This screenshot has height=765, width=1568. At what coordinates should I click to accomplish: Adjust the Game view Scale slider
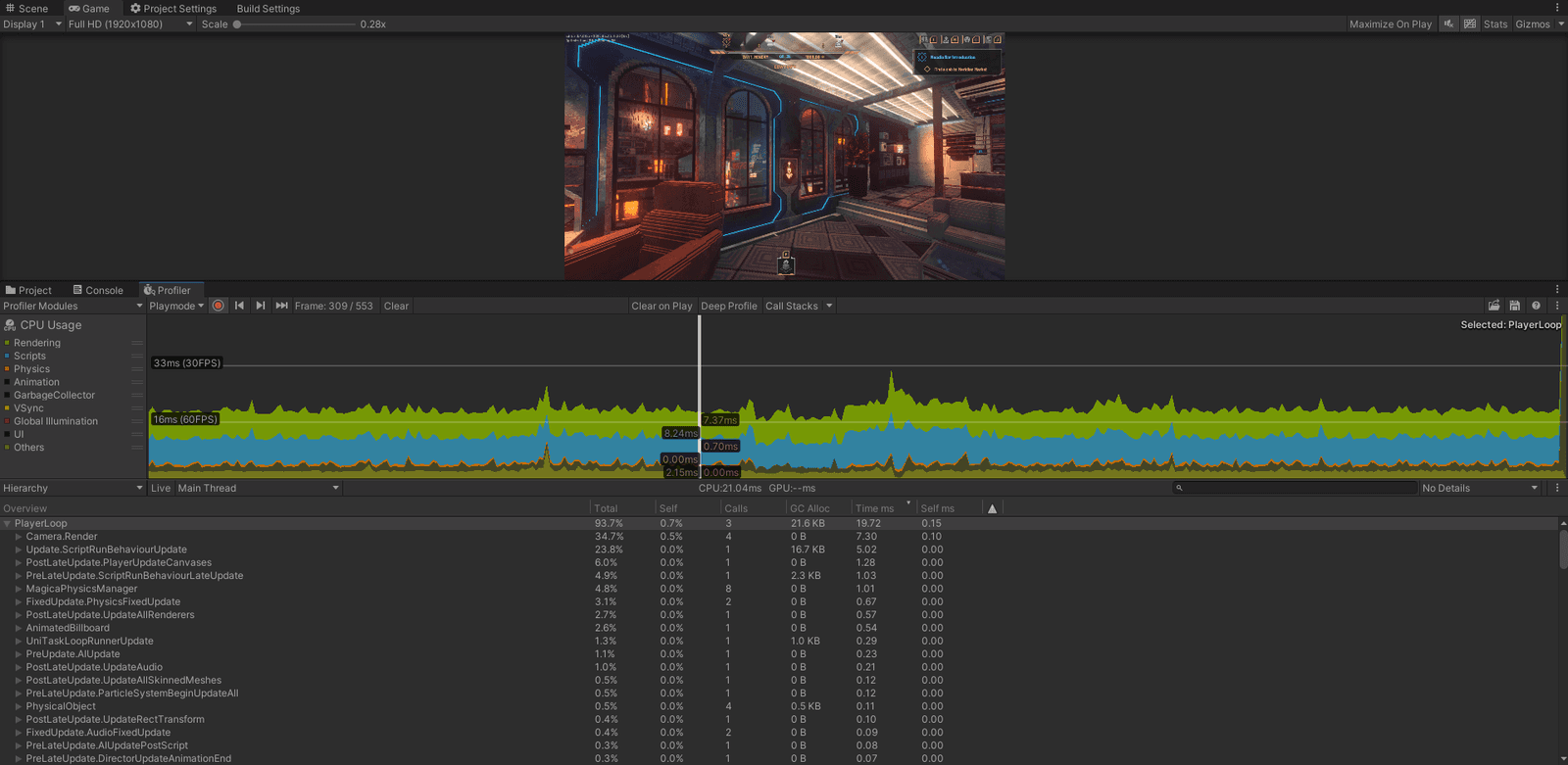pyautogui.click(x=294, y=24)
